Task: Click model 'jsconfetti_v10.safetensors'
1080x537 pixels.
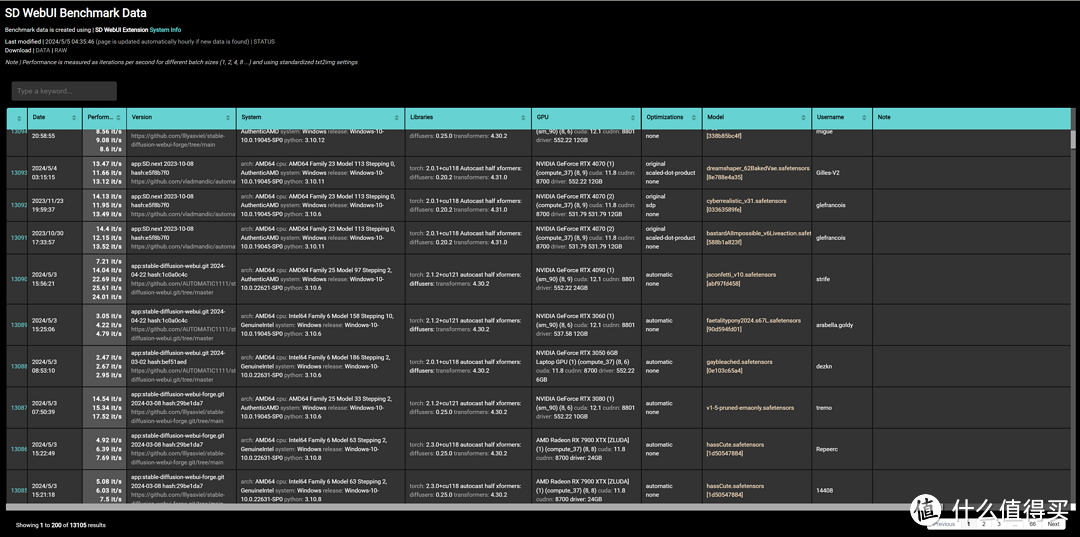Action: tap(743, 274)
